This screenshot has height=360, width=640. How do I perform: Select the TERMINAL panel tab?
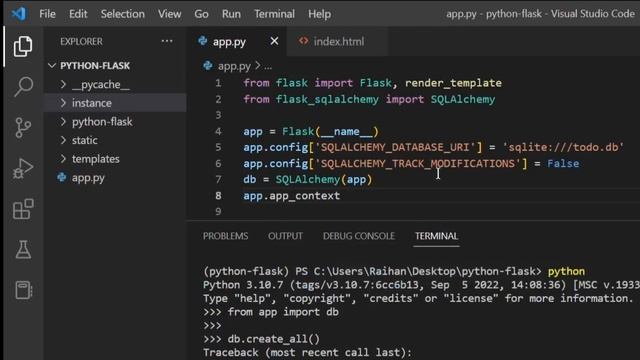(x=436, y=236)
